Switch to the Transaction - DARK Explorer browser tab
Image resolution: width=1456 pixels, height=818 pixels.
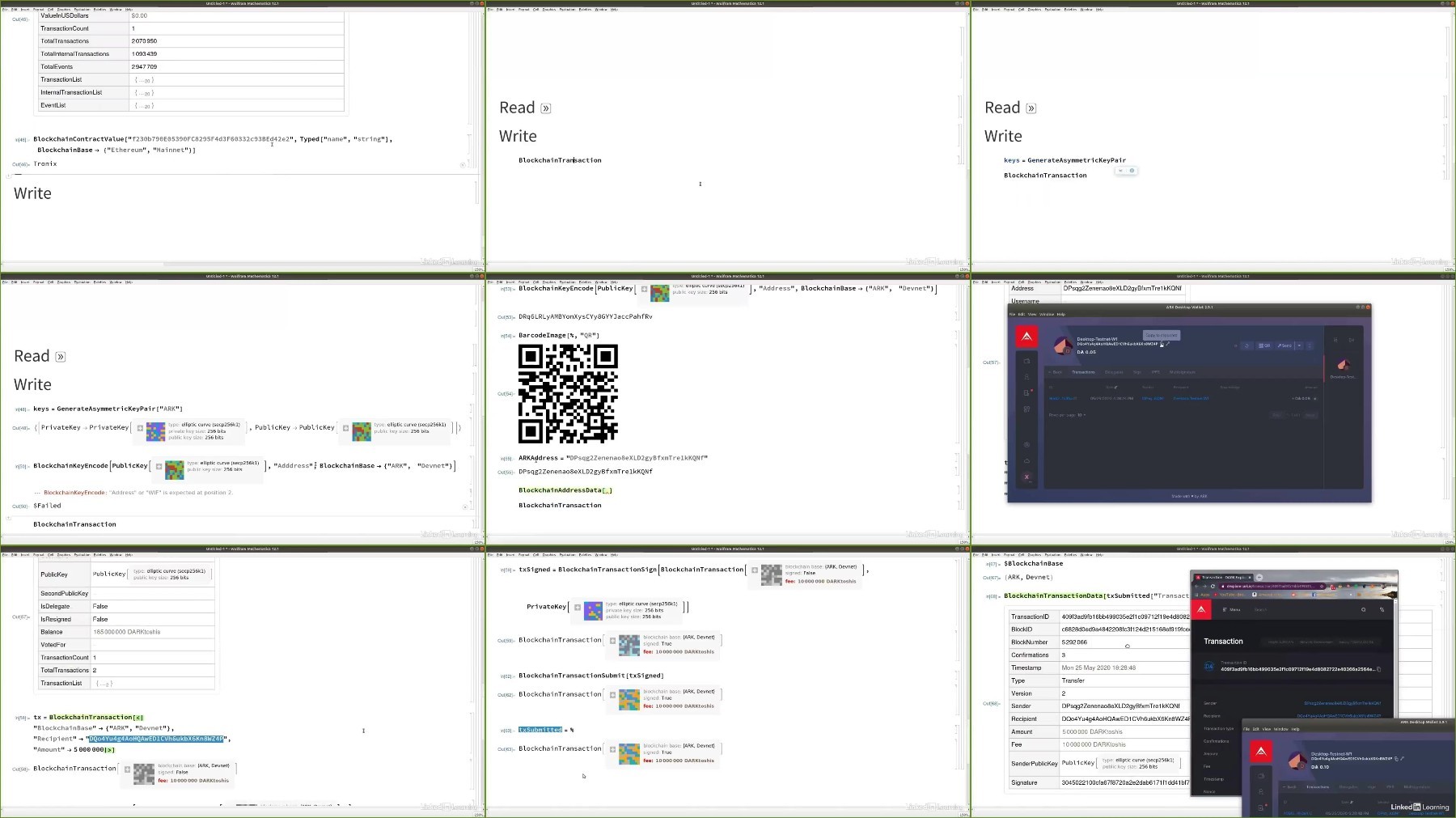click(x=1223, y=578)
